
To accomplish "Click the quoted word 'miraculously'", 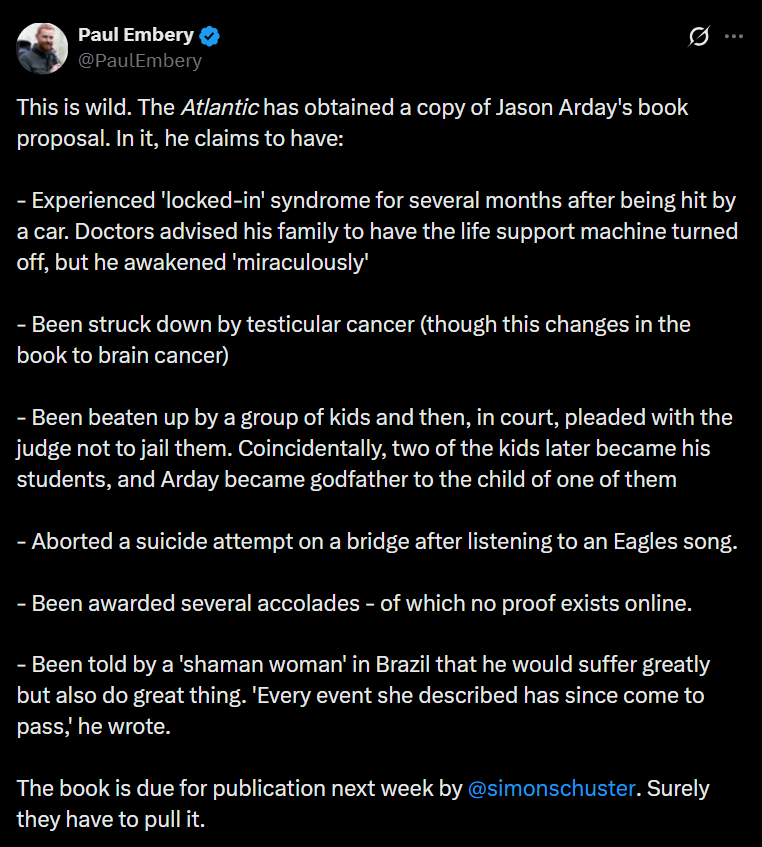I will click(300, 263).
